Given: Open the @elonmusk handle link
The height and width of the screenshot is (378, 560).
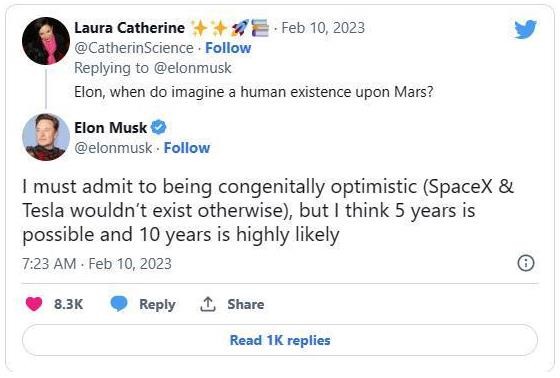Looking at the screenshot, I should coord(113,148).
